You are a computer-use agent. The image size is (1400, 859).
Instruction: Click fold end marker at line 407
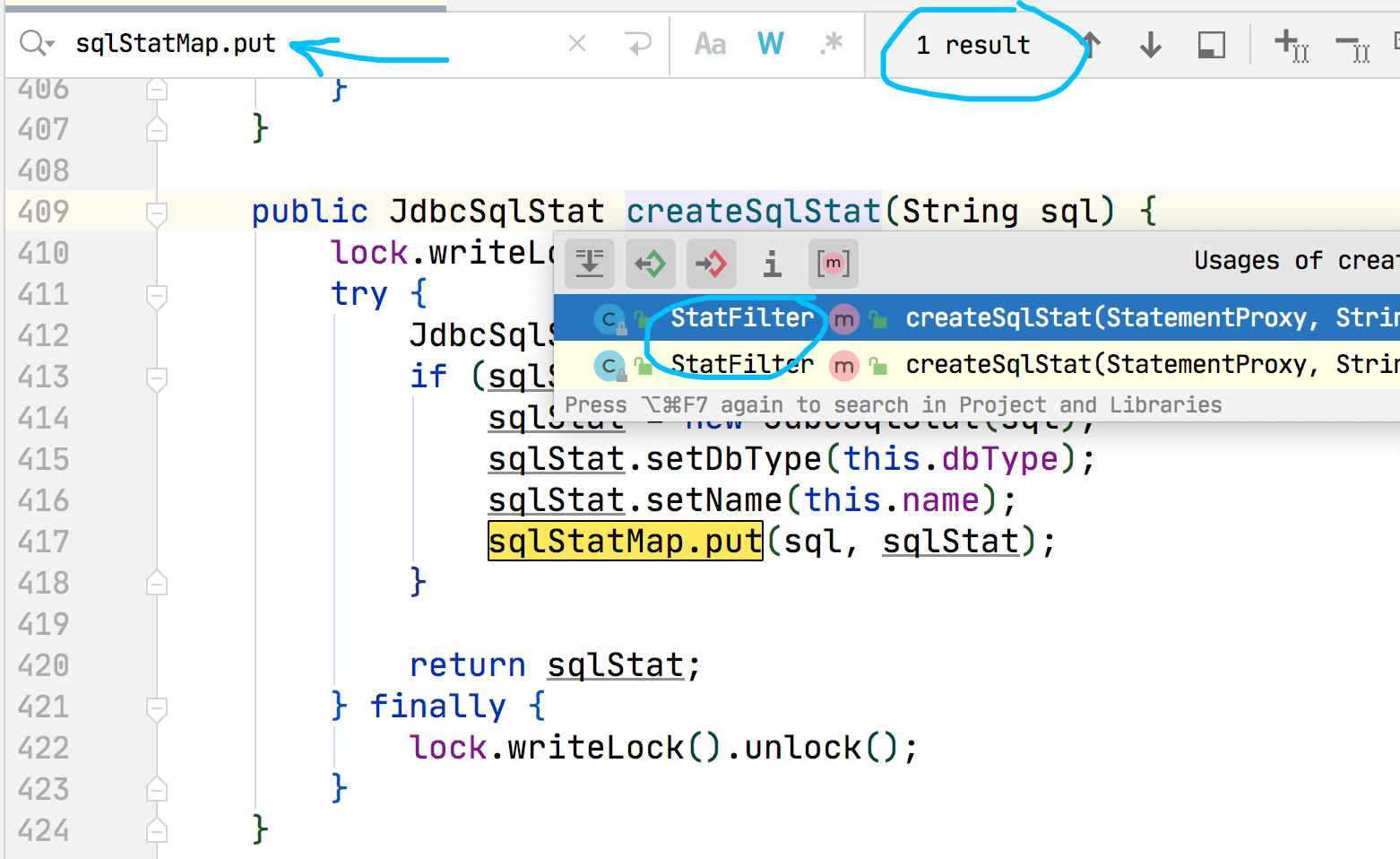pyautogui.click(x=157, y=129)
